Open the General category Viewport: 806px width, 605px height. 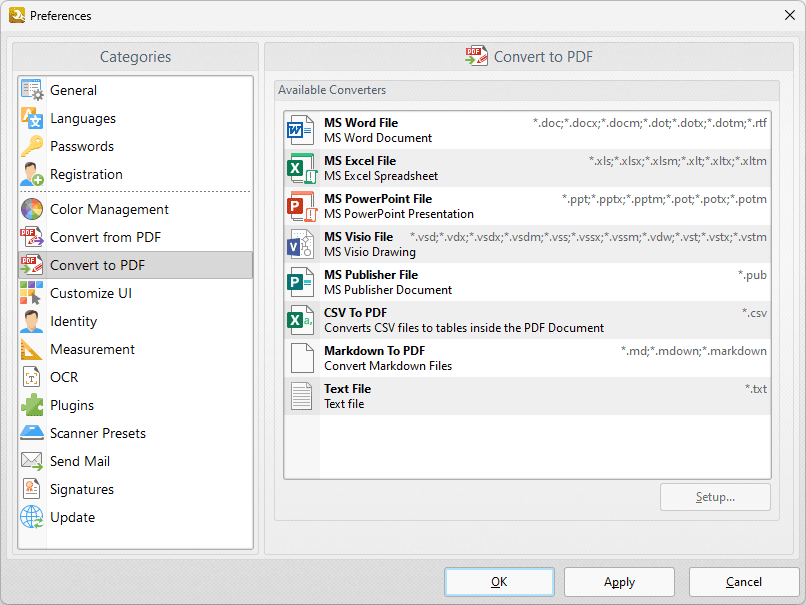pos(74,90)
